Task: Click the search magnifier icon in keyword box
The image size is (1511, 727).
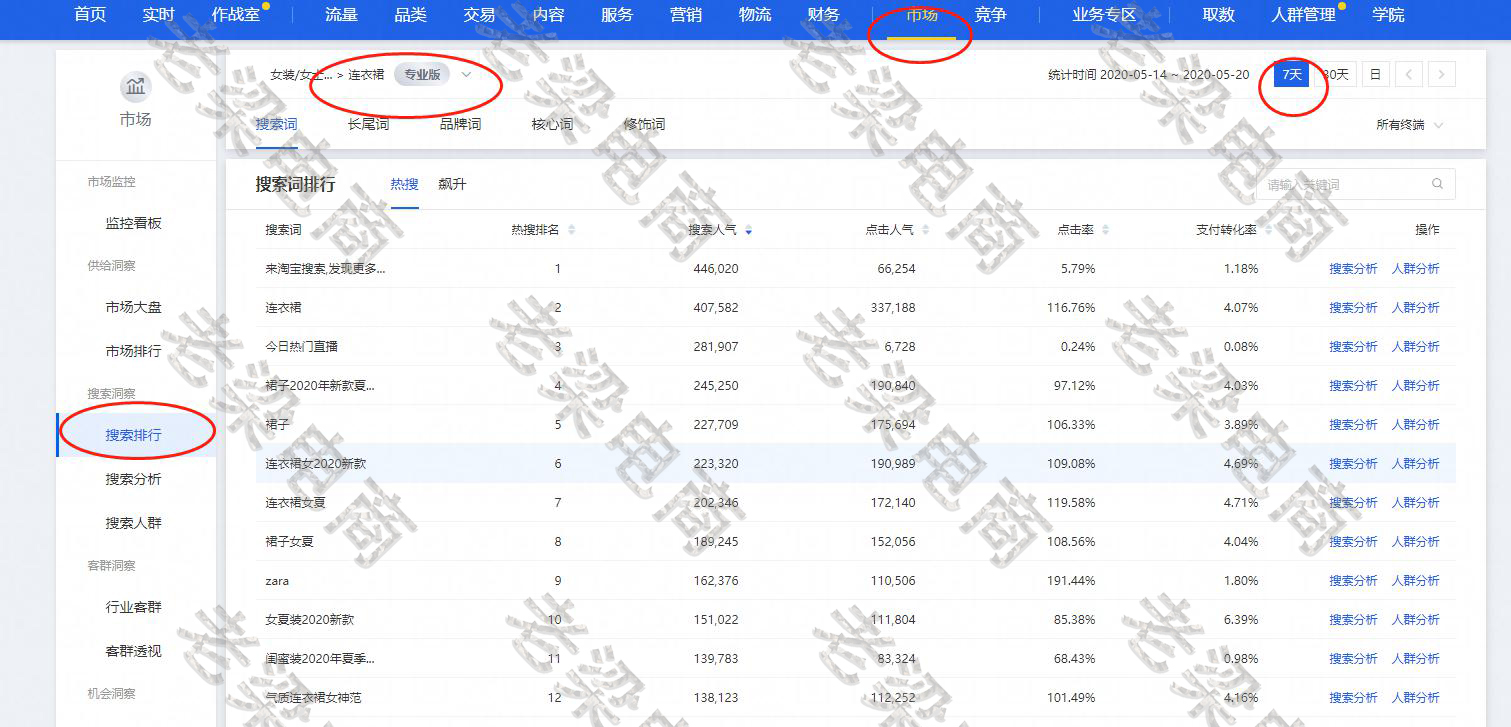Action: pos(1437,184)
